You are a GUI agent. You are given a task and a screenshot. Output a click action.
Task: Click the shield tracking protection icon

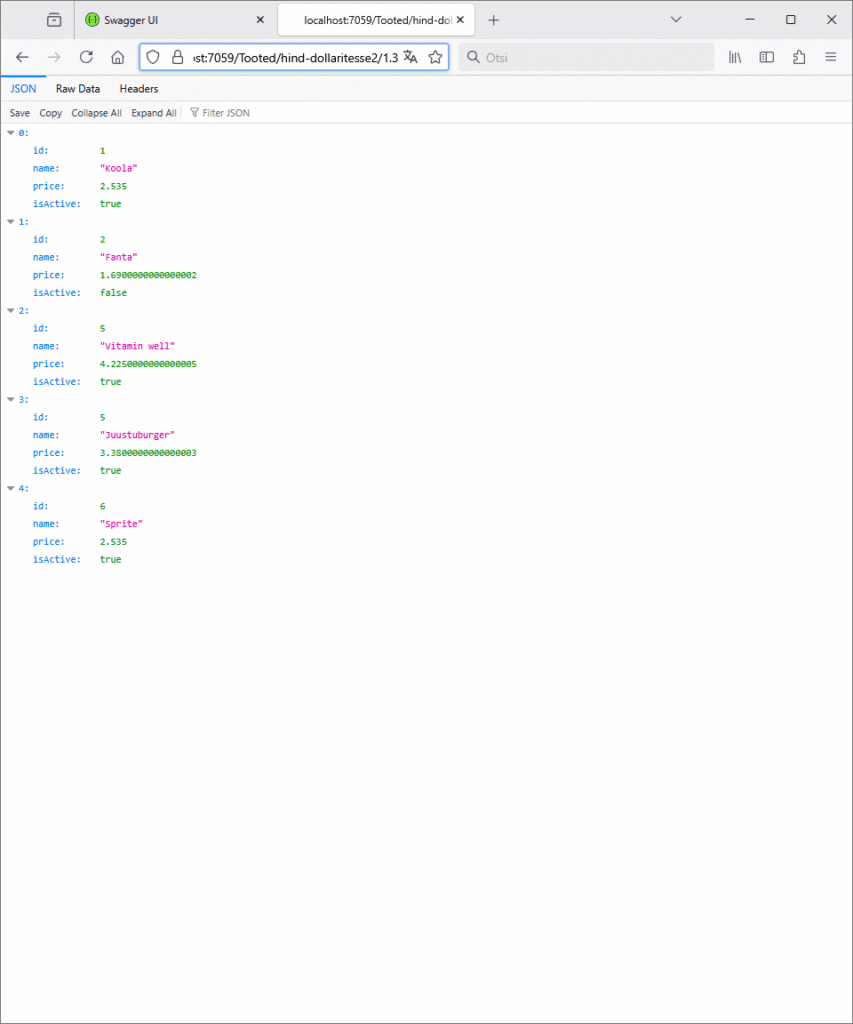(x=153, y=57)
